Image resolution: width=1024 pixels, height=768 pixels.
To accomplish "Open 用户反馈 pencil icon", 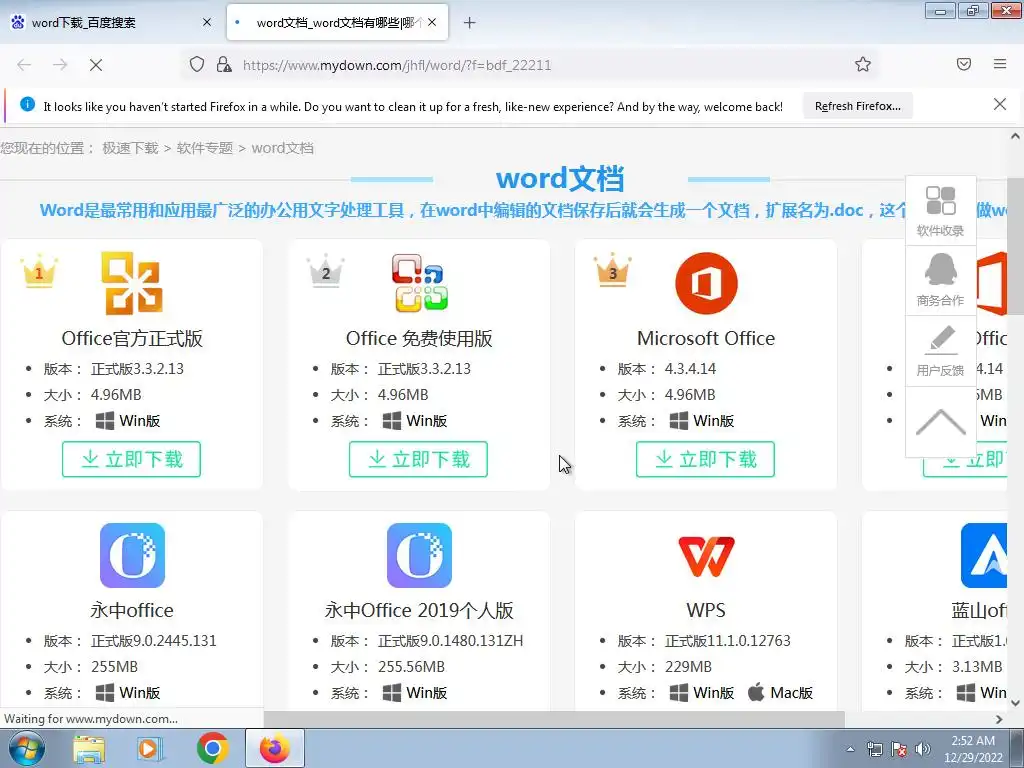I will point(940,351).
